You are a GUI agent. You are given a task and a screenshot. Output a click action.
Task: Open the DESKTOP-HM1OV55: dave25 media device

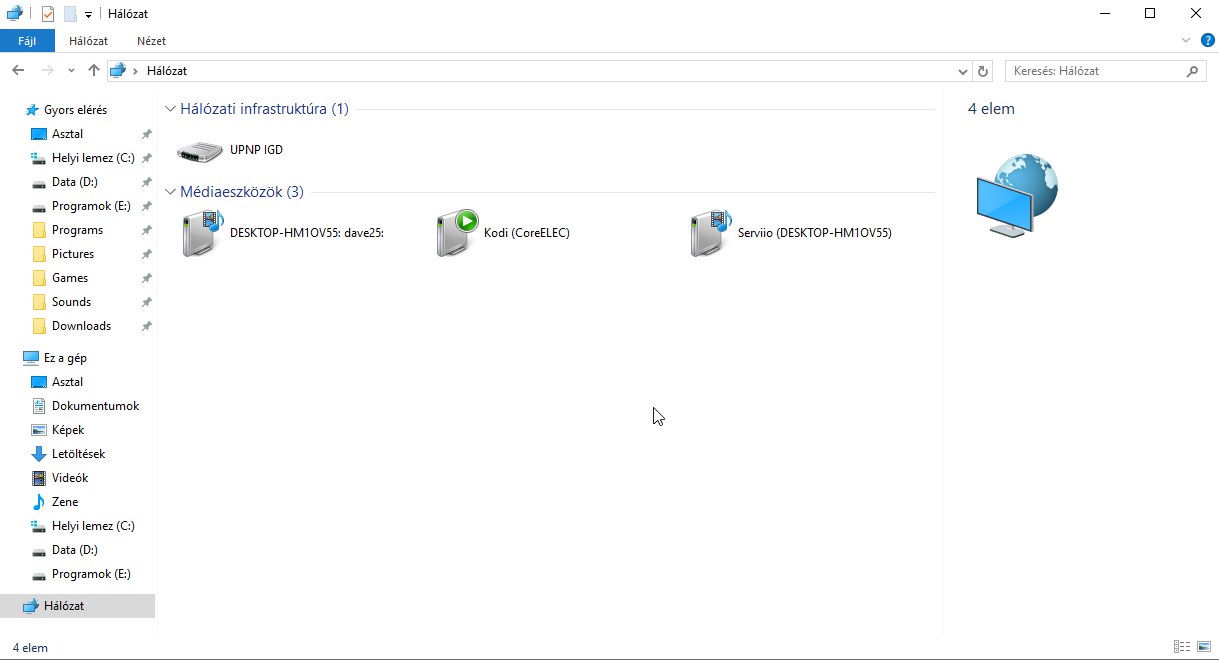coord(282,233)
